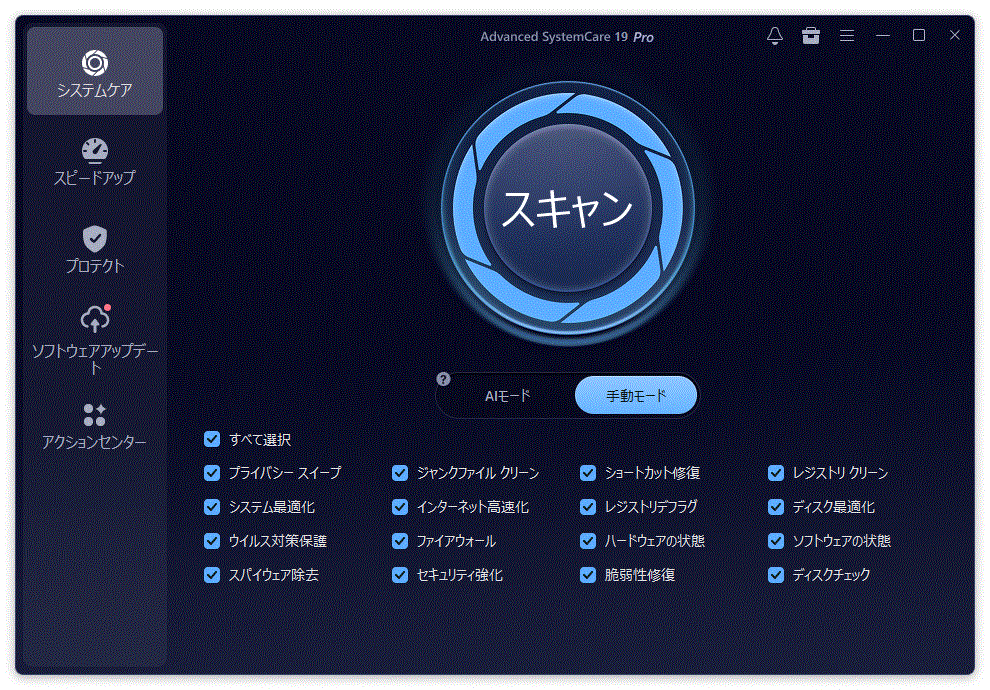
Task: Disable レジストリデフラグ
Action: [x=587, y=506]
